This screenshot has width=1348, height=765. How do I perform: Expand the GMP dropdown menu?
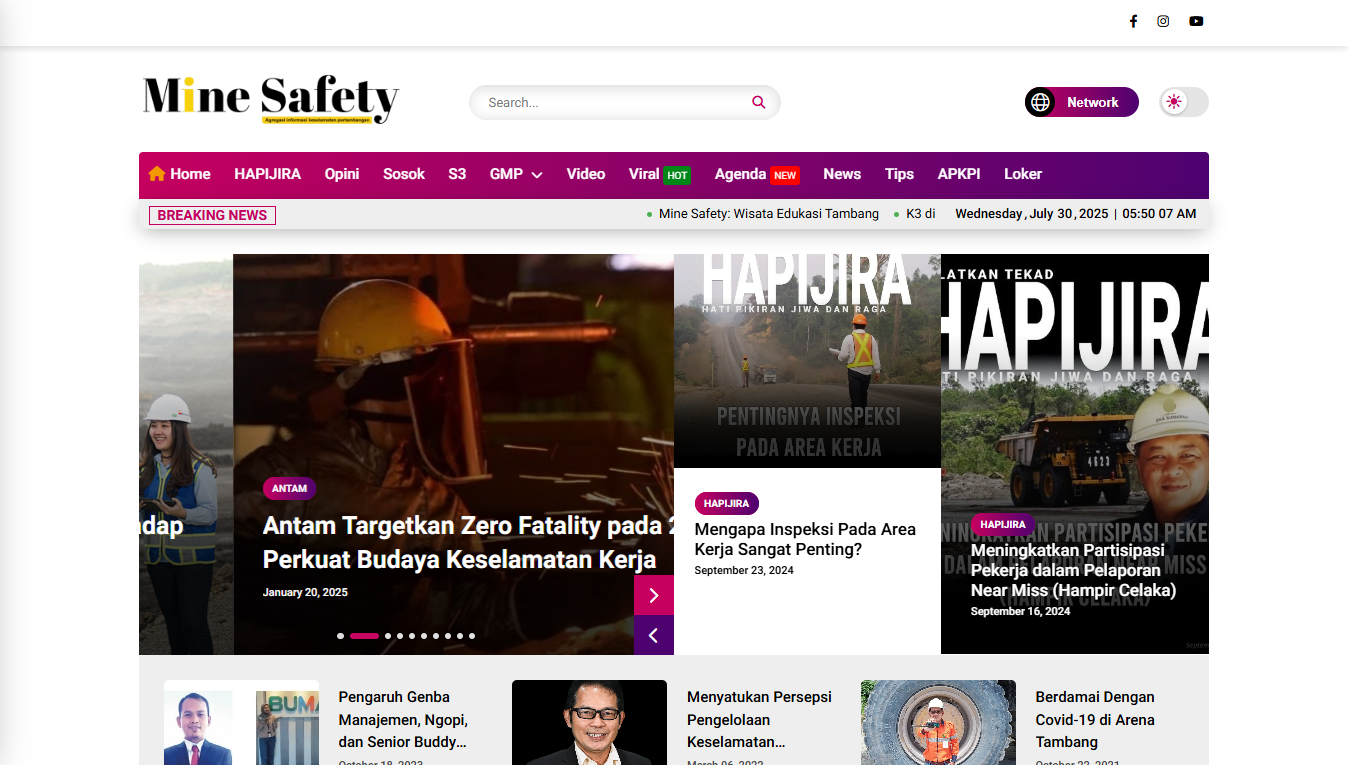[x=516, y=174]
